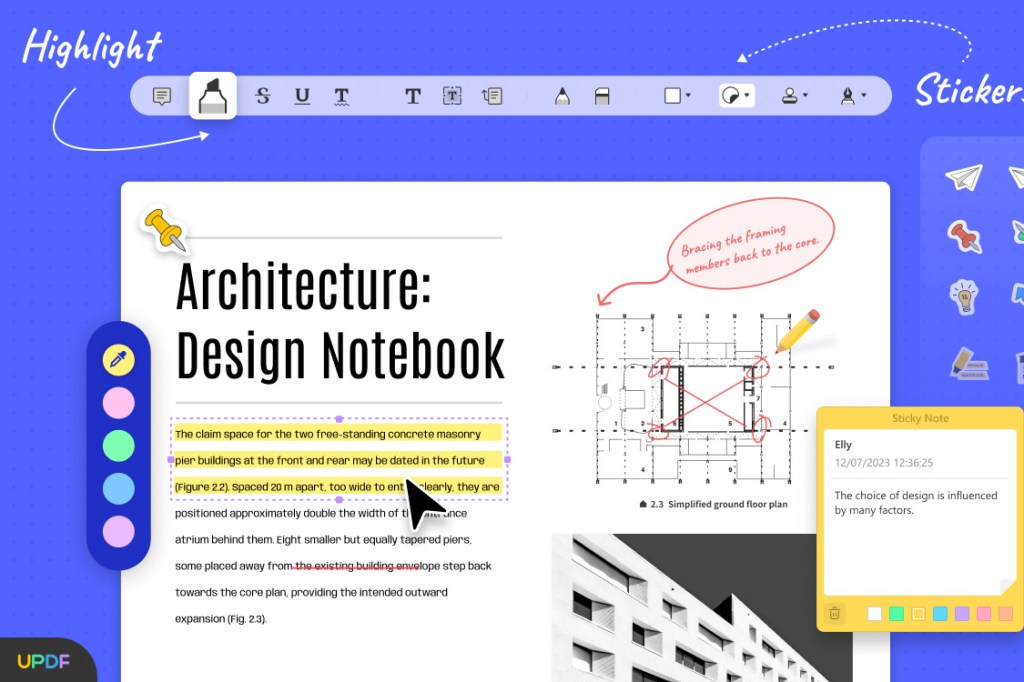Set the sticky note color to blue
Screen dimensions: 1024x682
click(x=940, y=613)
